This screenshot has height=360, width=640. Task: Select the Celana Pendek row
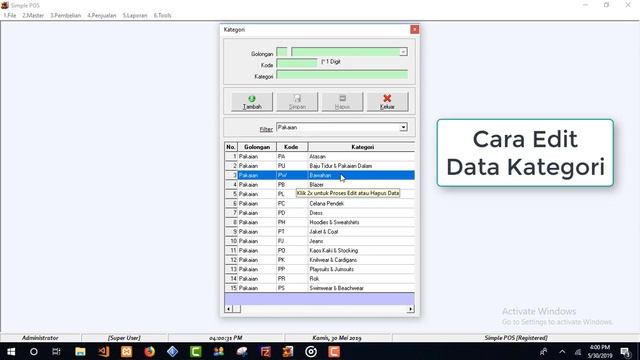(320, 203)
